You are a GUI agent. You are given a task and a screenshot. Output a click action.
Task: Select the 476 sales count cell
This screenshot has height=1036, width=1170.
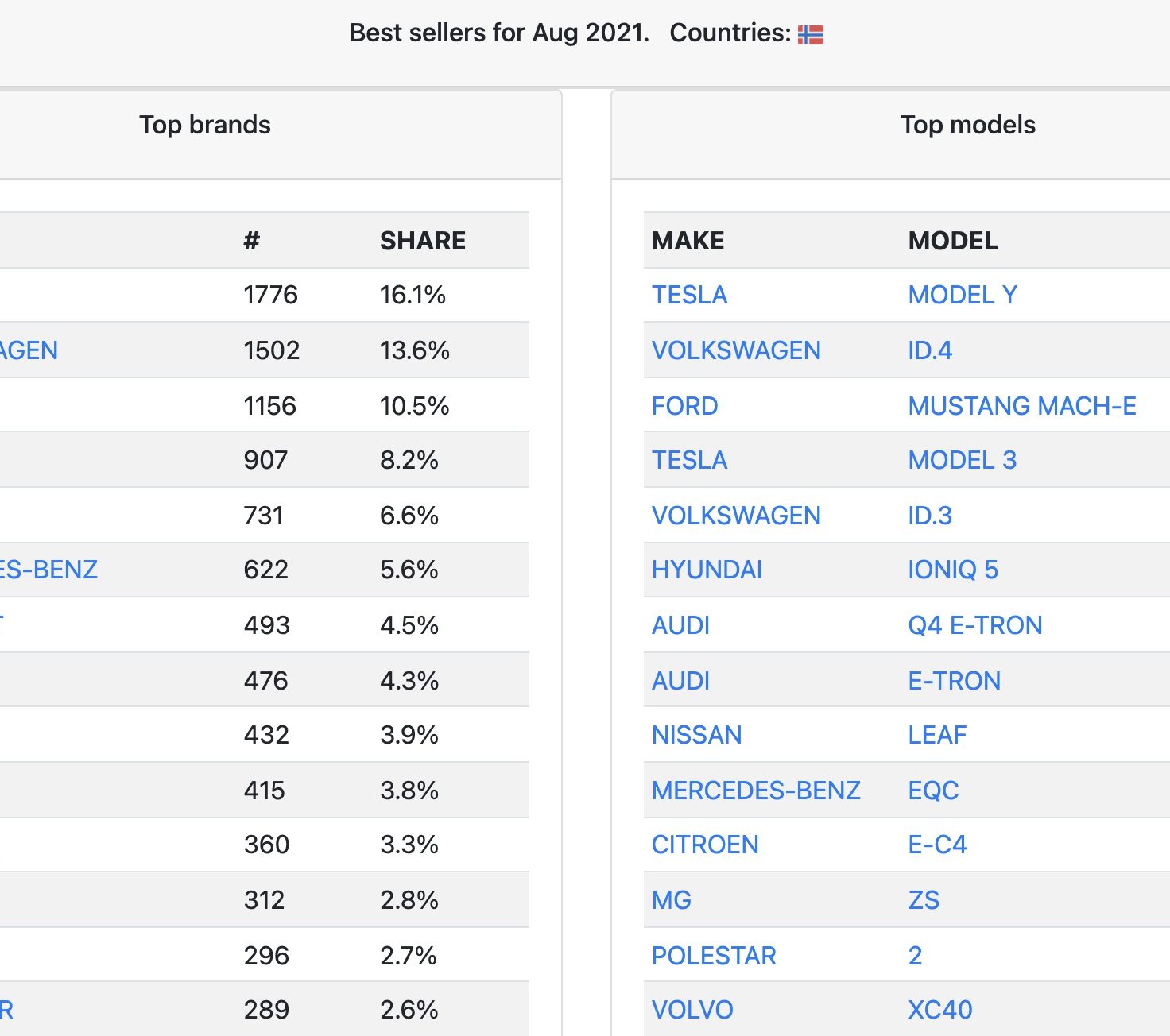[x=265, y=681]
